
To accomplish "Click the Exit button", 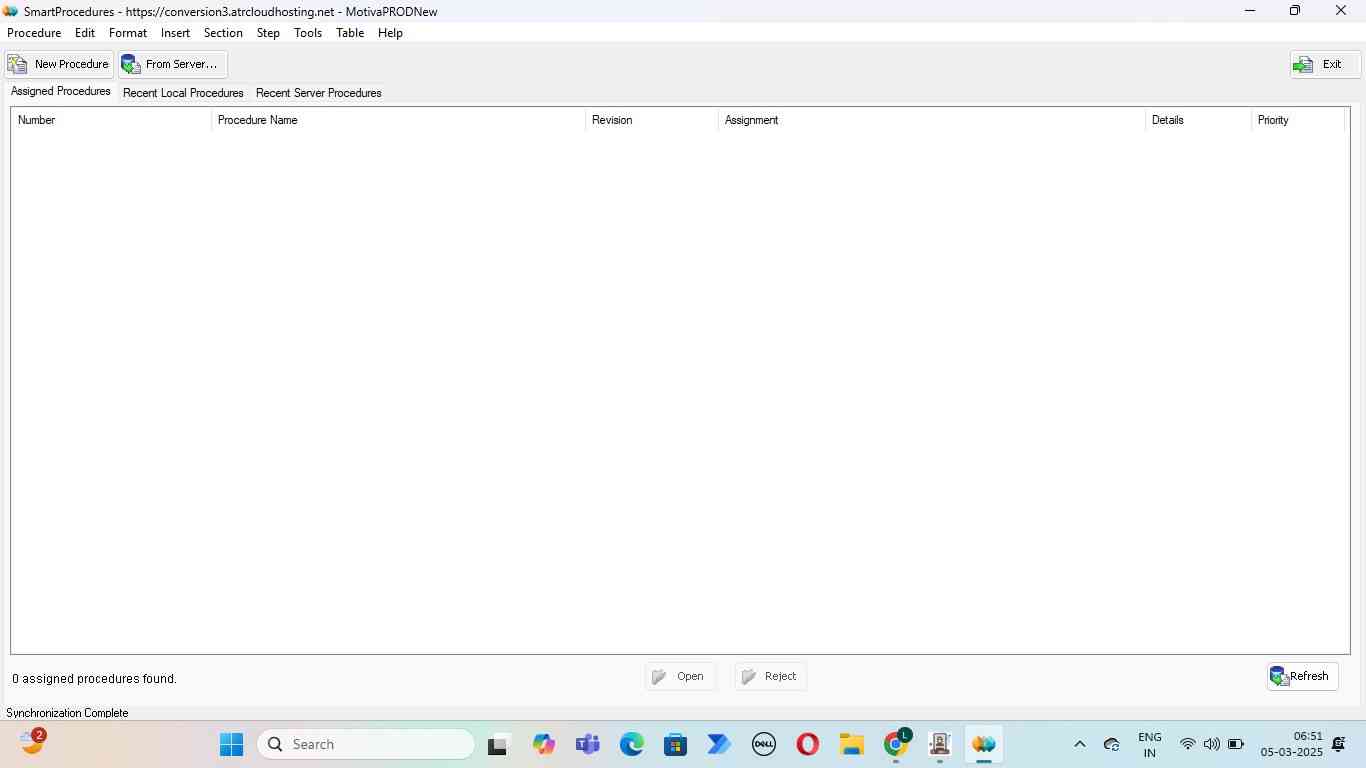I will click(1324, 64).
